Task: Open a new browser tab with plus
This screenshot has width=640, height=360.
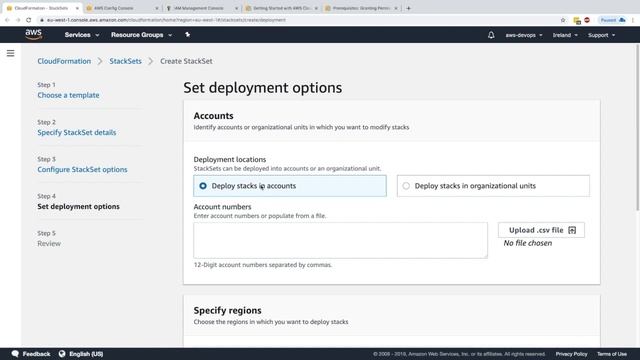Action: (409, 8)
